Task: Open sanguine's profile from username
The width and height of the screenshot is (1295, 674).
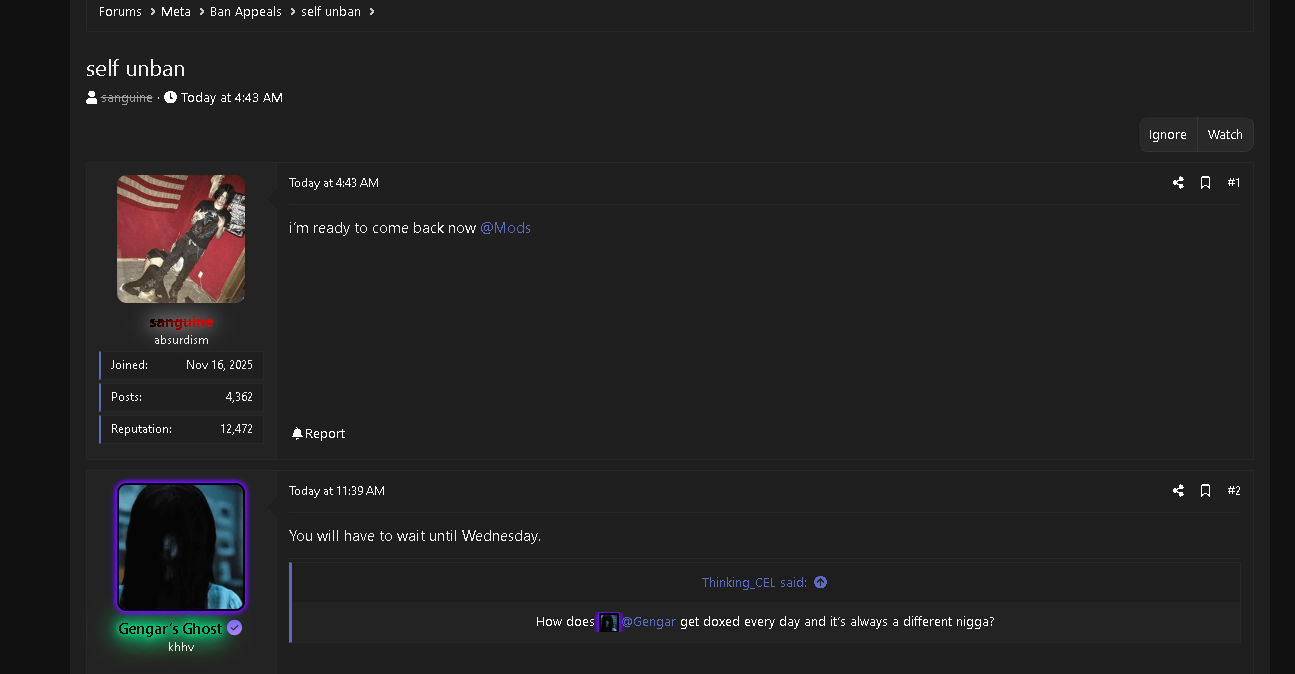Action: coord(181,322)
